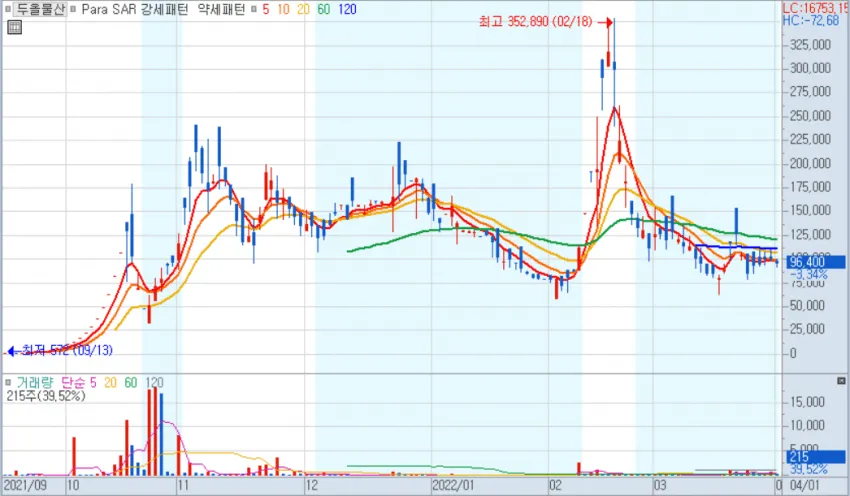Select the yellow 20-day price average label
The height and width of the screenshot is (496, 850).
pos(303,9)
